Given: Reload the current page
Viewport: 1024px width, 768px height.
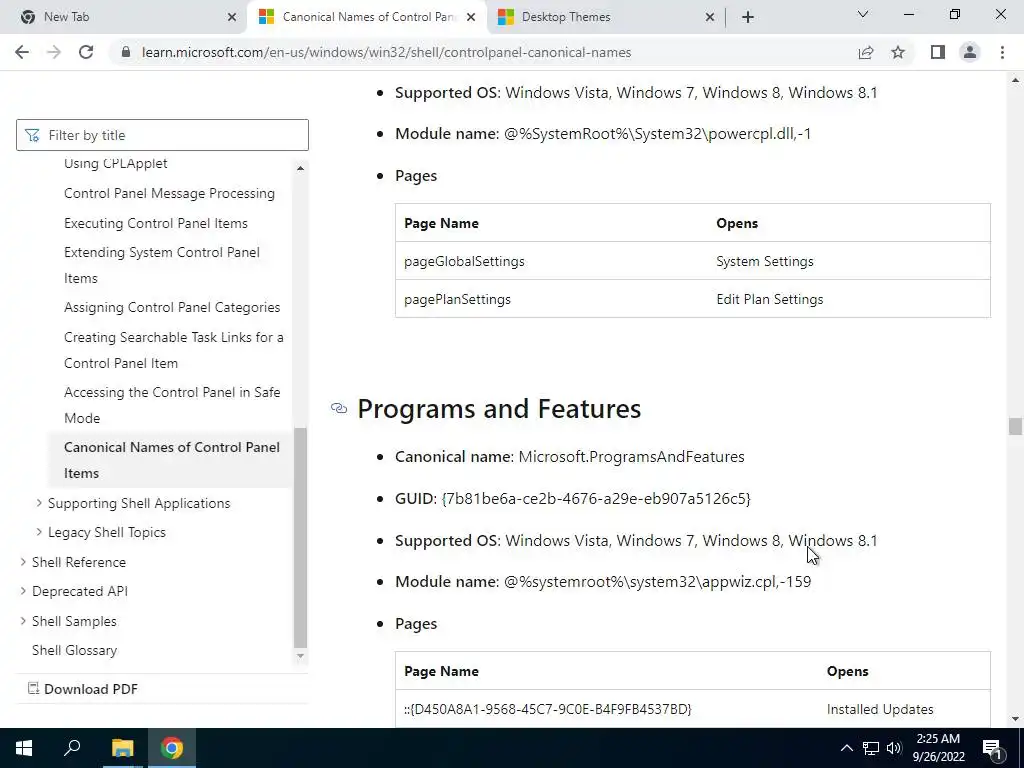Looking at the screenshot, I should click(x=86, y=52).
